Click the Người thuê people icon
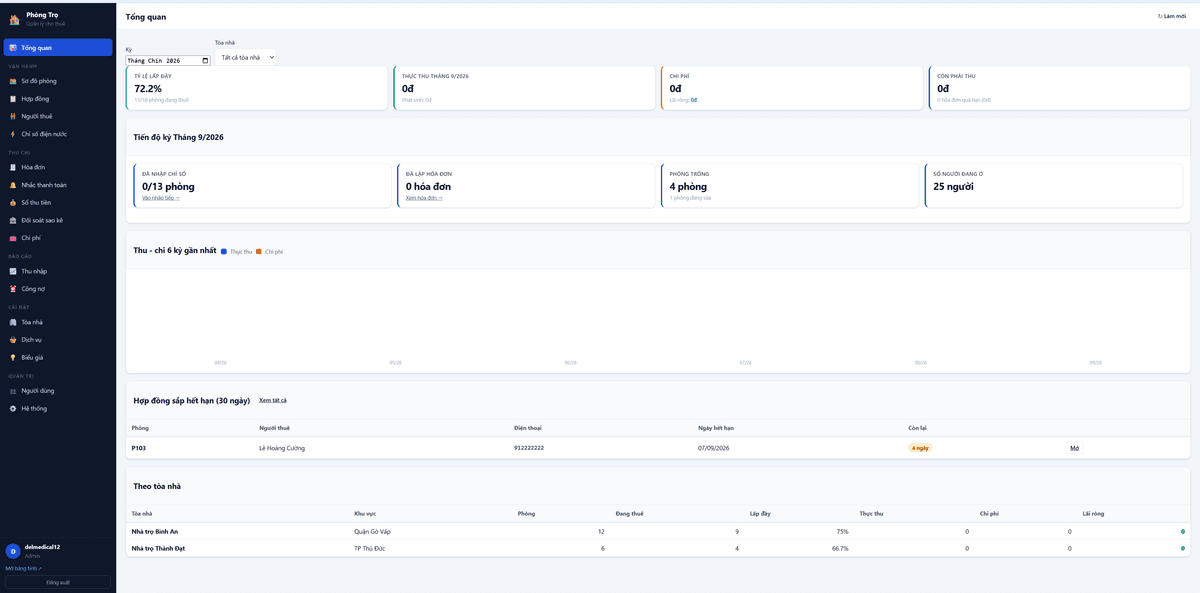 click(x=13, y=116)
